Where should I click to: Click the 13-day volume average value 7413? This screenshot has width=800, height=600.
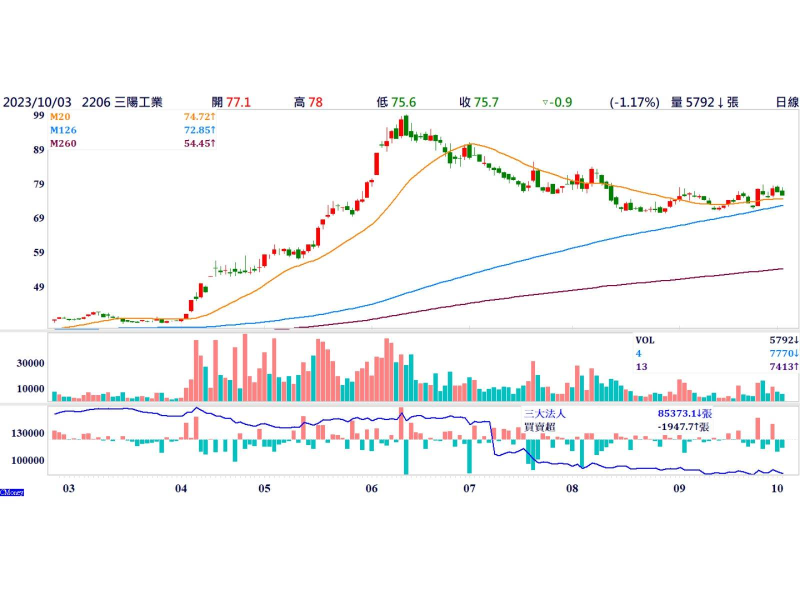point(782,367)
